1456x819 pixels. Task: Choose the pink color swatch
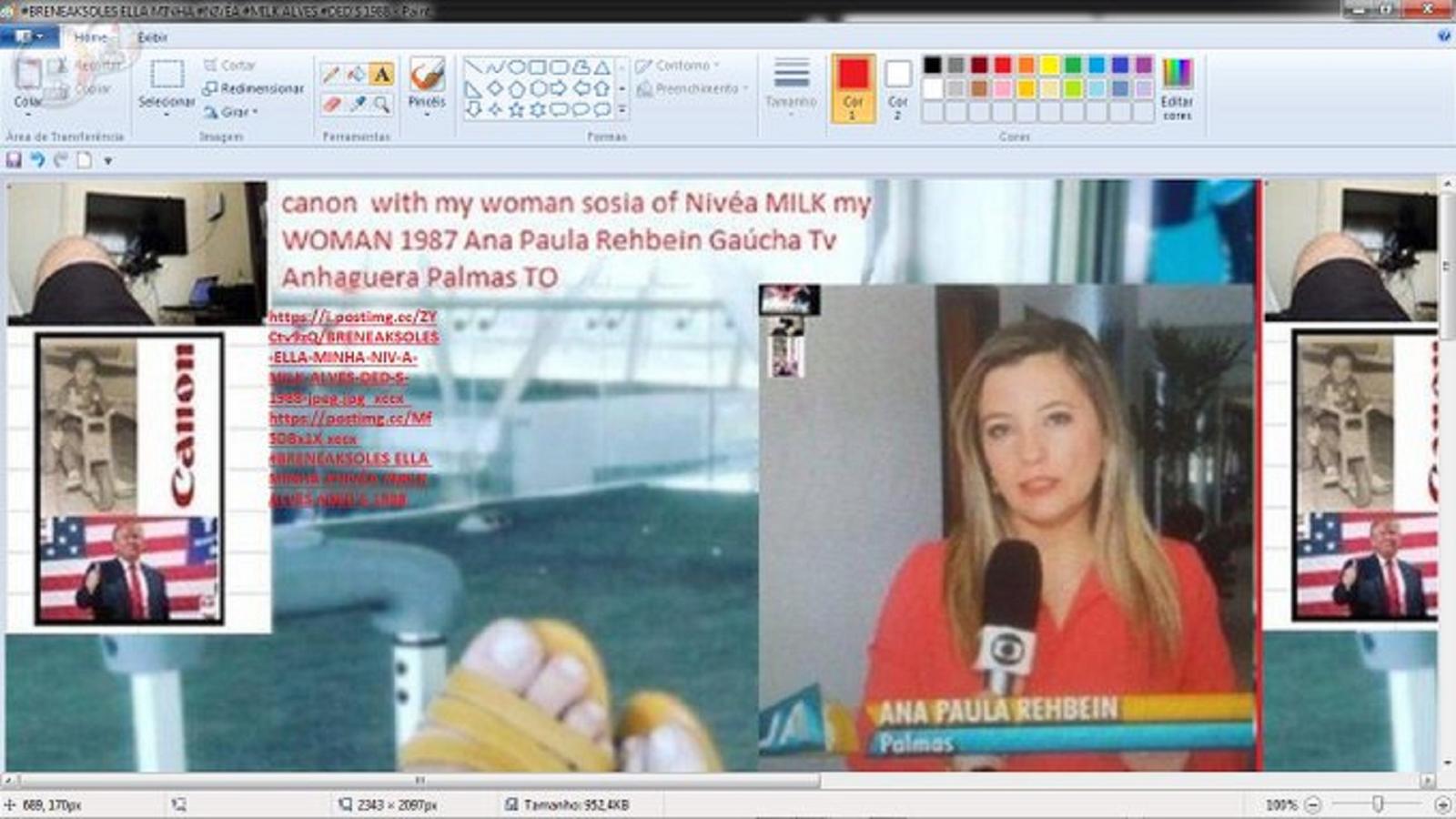click(x=1003, y=89)
